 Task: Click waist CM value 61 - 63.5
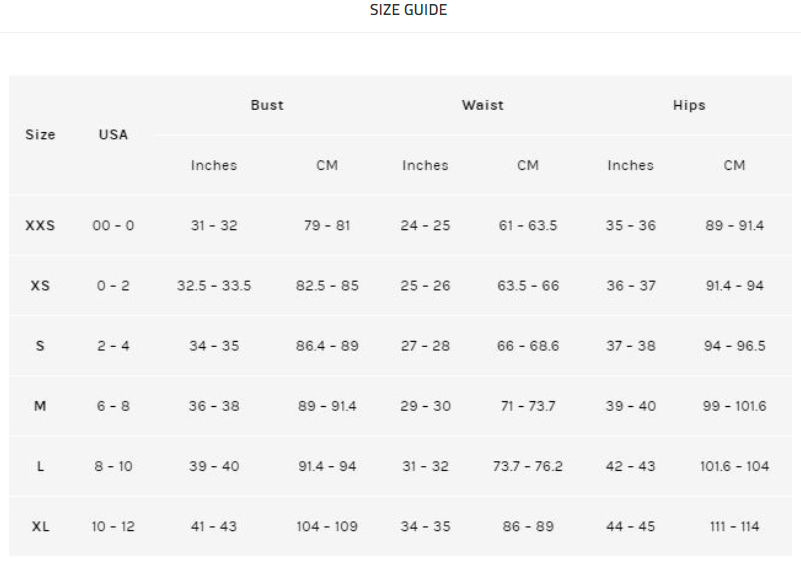pyautogui.click(x=527, y=226)
